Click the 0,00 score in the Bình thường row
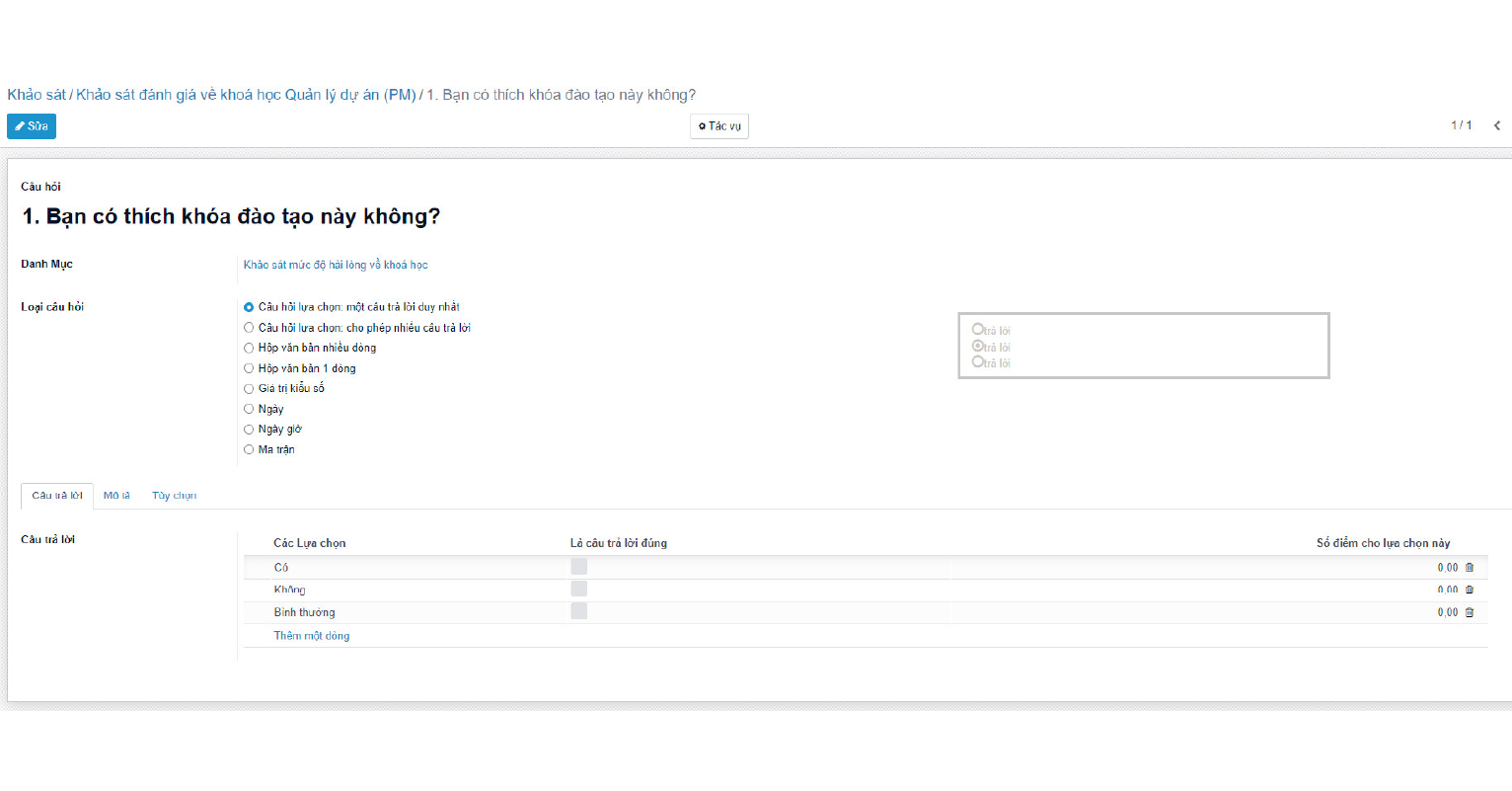The image size is (1512, 791). pos(1447,612)
